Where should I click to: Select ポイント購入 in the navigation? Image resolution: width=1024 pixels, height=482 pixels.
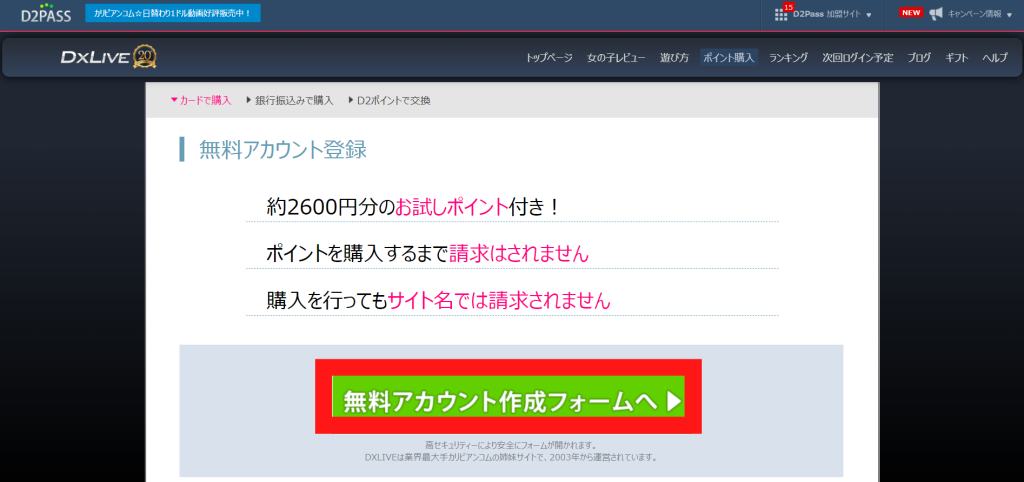tap(729, 58)
